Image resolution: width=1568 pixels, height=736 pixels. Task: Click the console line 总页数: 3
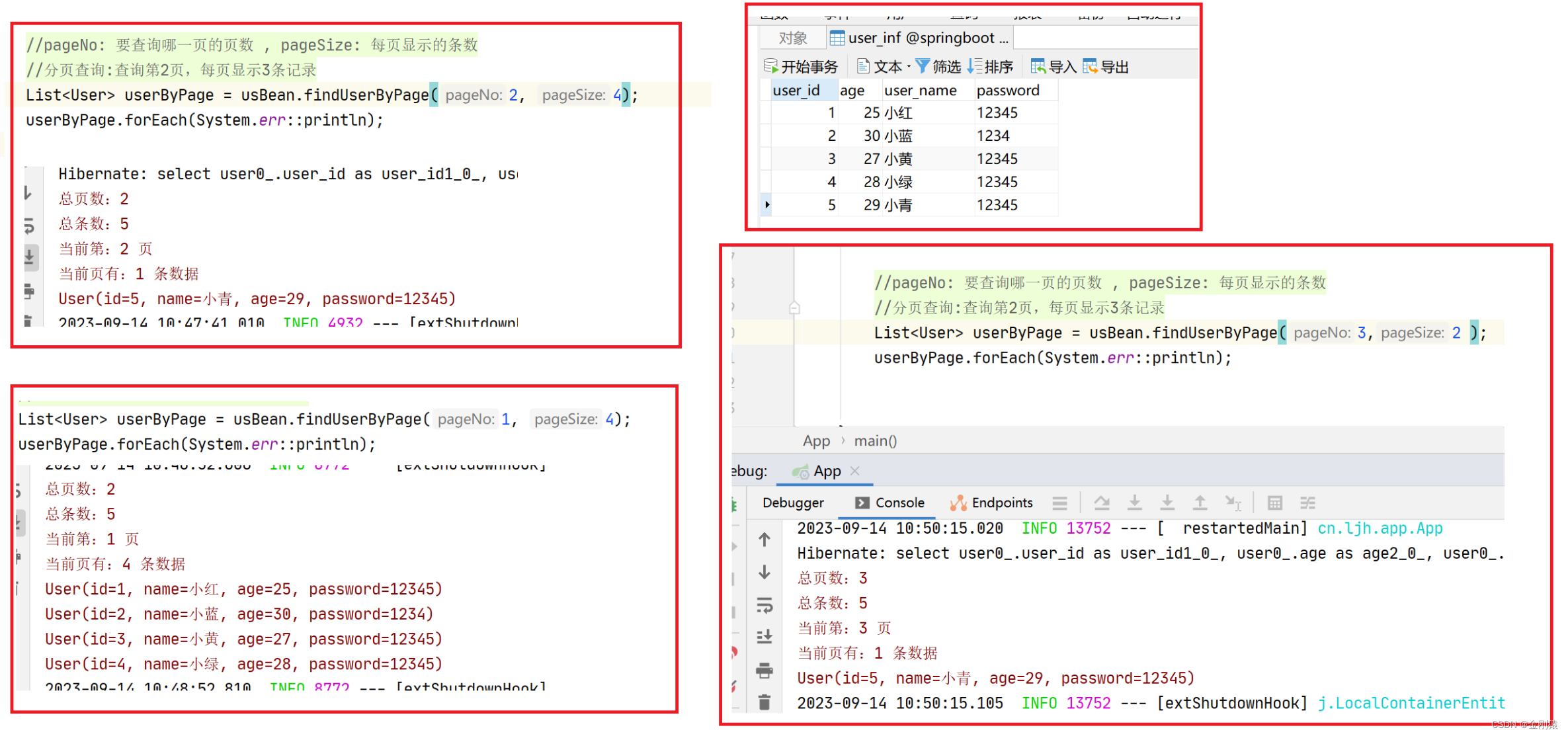pyautogui.click(x=832, y=579)
